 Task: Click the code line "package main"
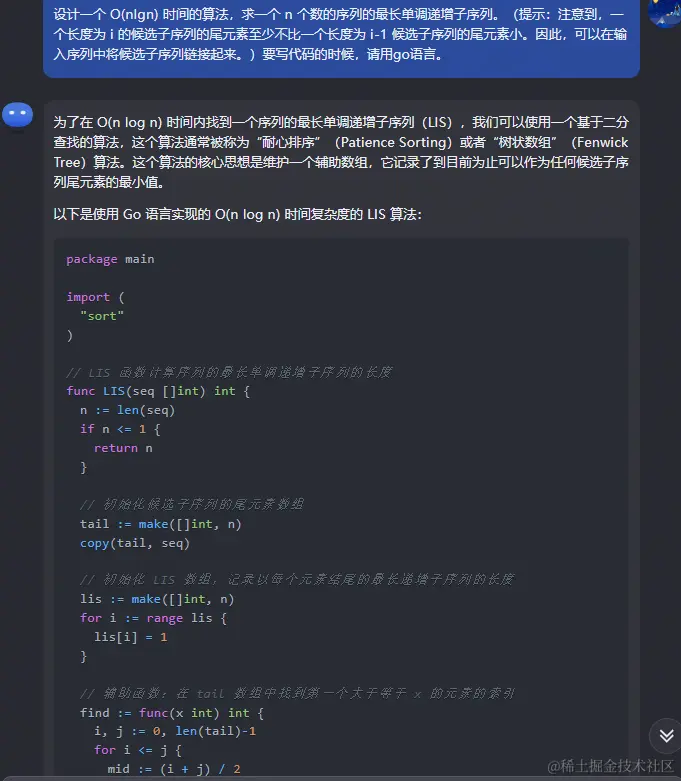[110, 259]
